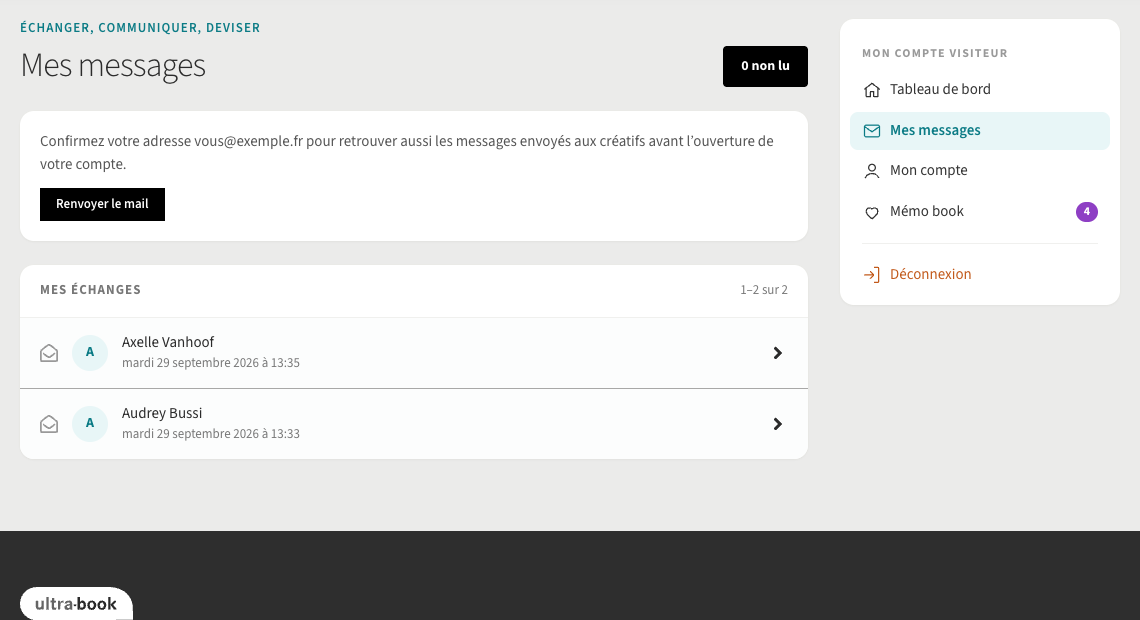Expand Audrey Bussi conversation with the chevron
Image resolution: width=1140 pixels, height=620 pixels.
[x=778, y=424]
